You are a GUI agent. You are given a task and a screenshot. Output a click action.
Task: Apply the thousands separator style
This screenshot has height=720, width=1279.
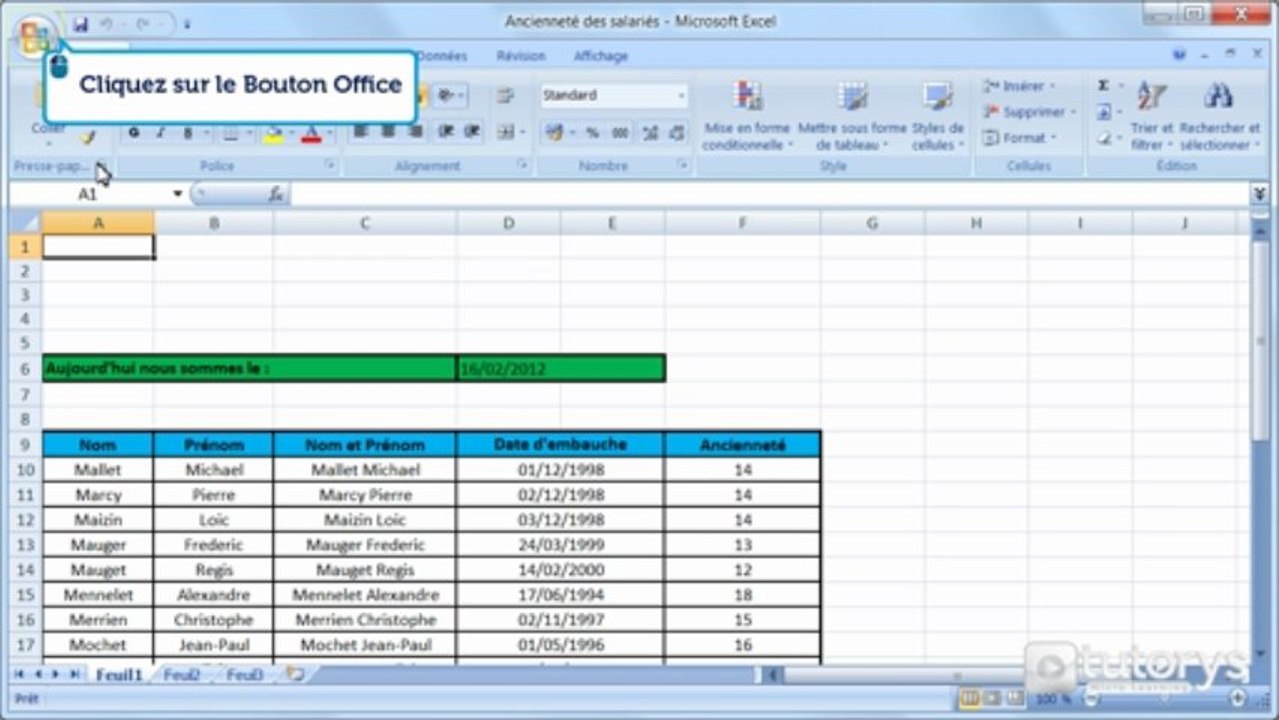tap(620, 132)
